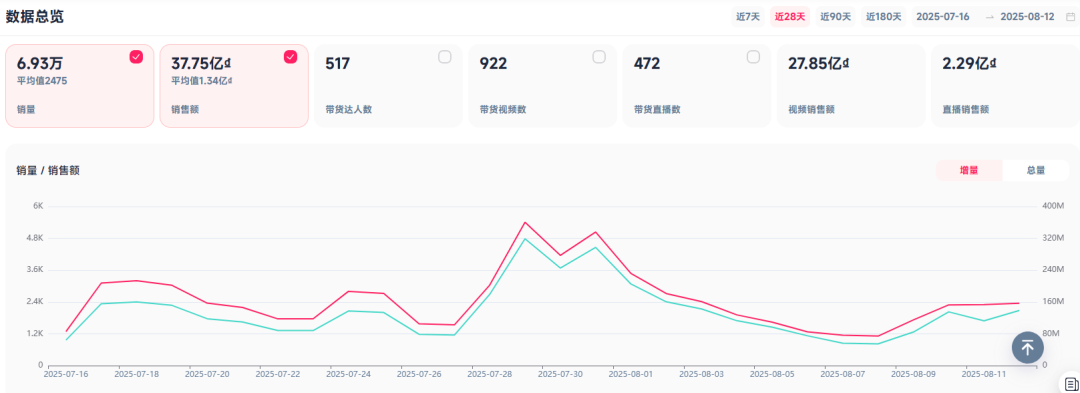Click the 2025-08-05 x-axis label
The image size is (1080, 393).
click(x=772, y=374)
